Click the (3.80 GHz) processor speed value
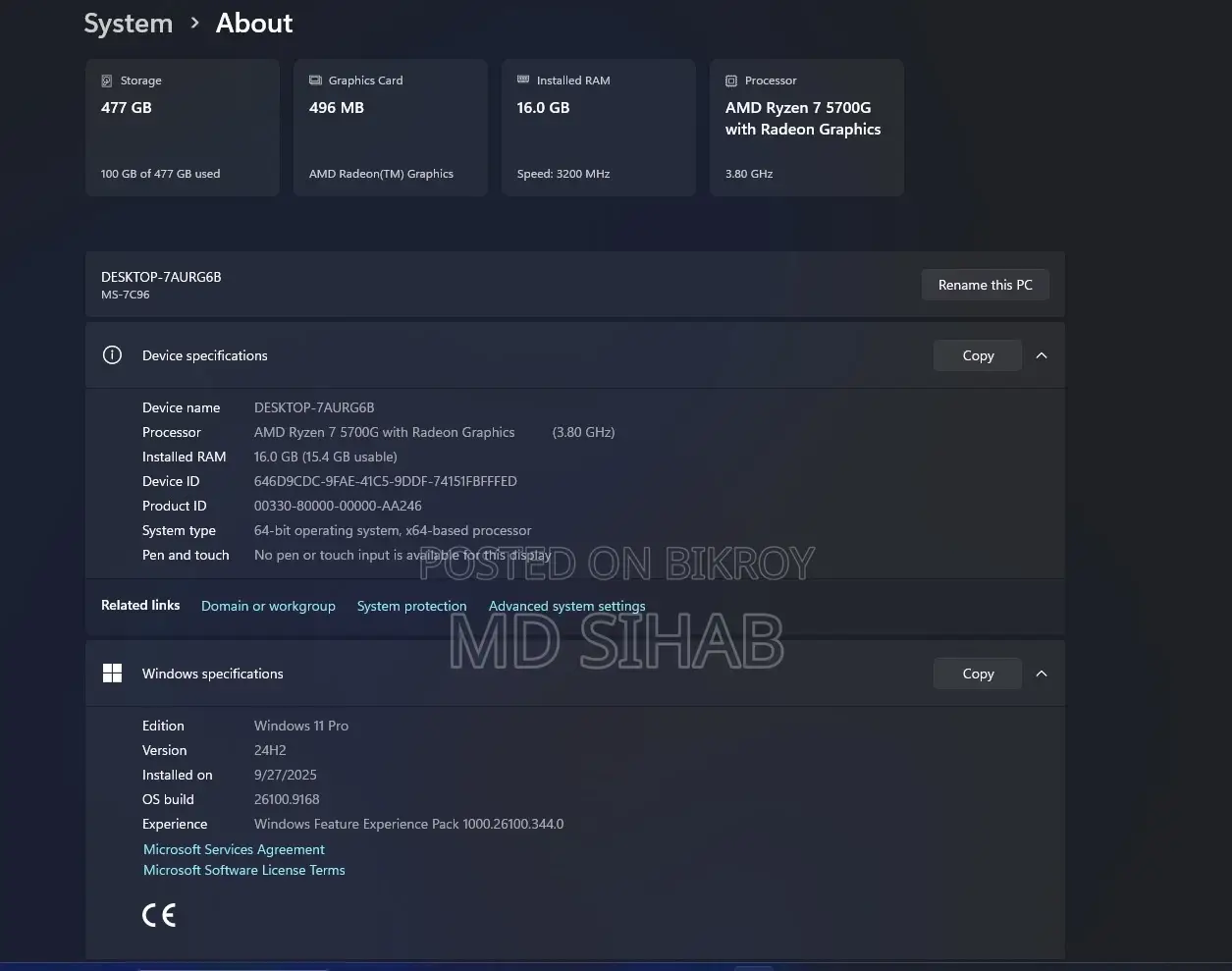Image resolution: width=1232 pixels, height=971 pixels. (584, 432)
